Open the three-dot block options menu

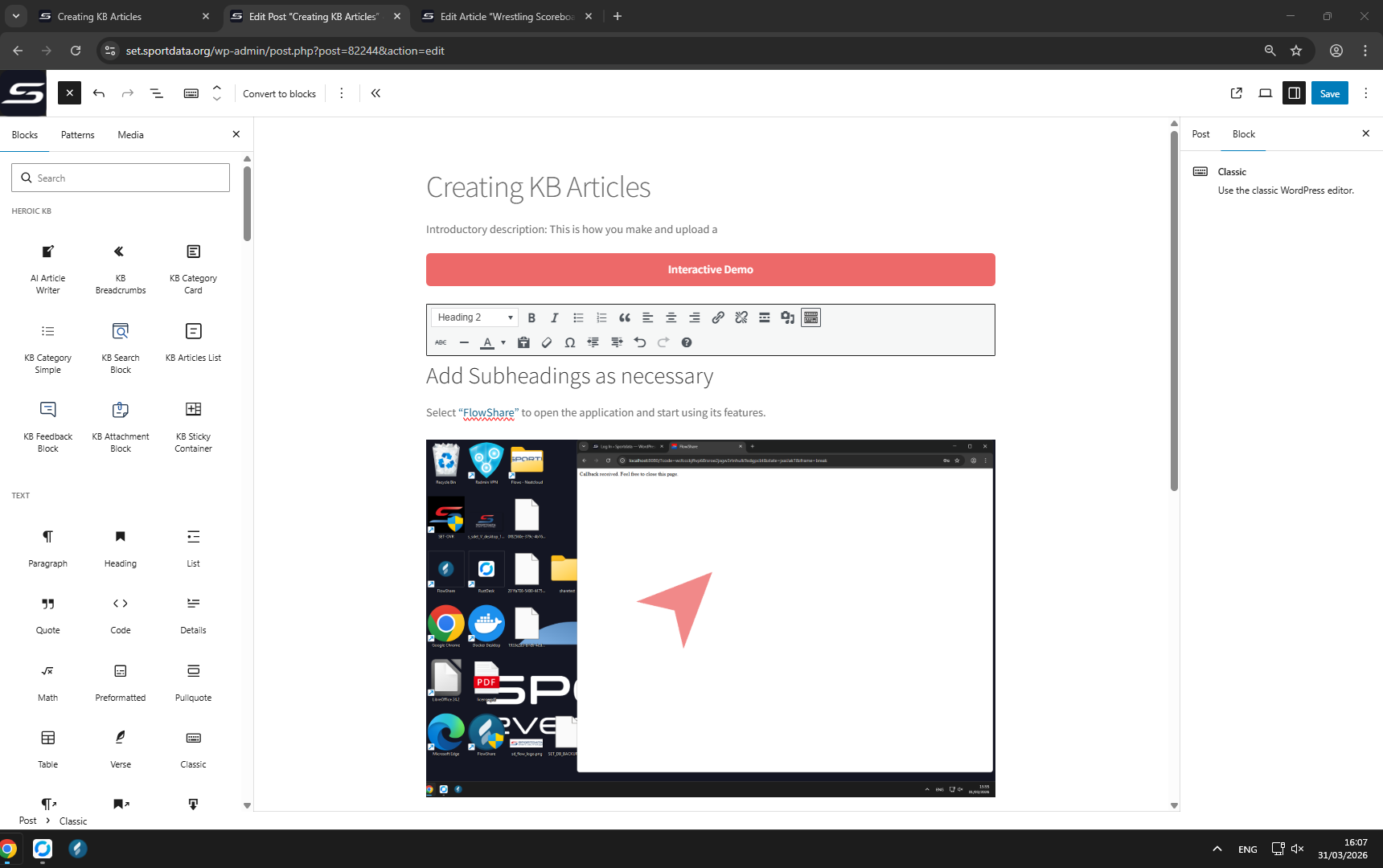pos(342,93)
